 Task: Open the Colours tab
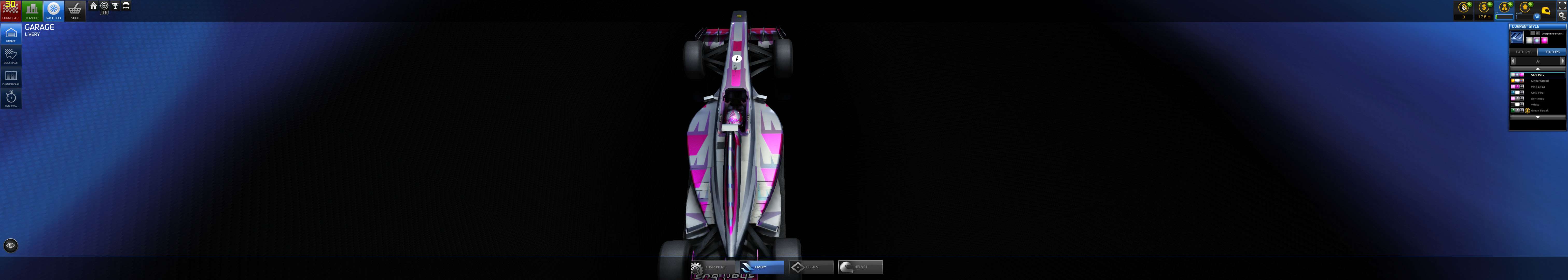[x=1552, y=52]
